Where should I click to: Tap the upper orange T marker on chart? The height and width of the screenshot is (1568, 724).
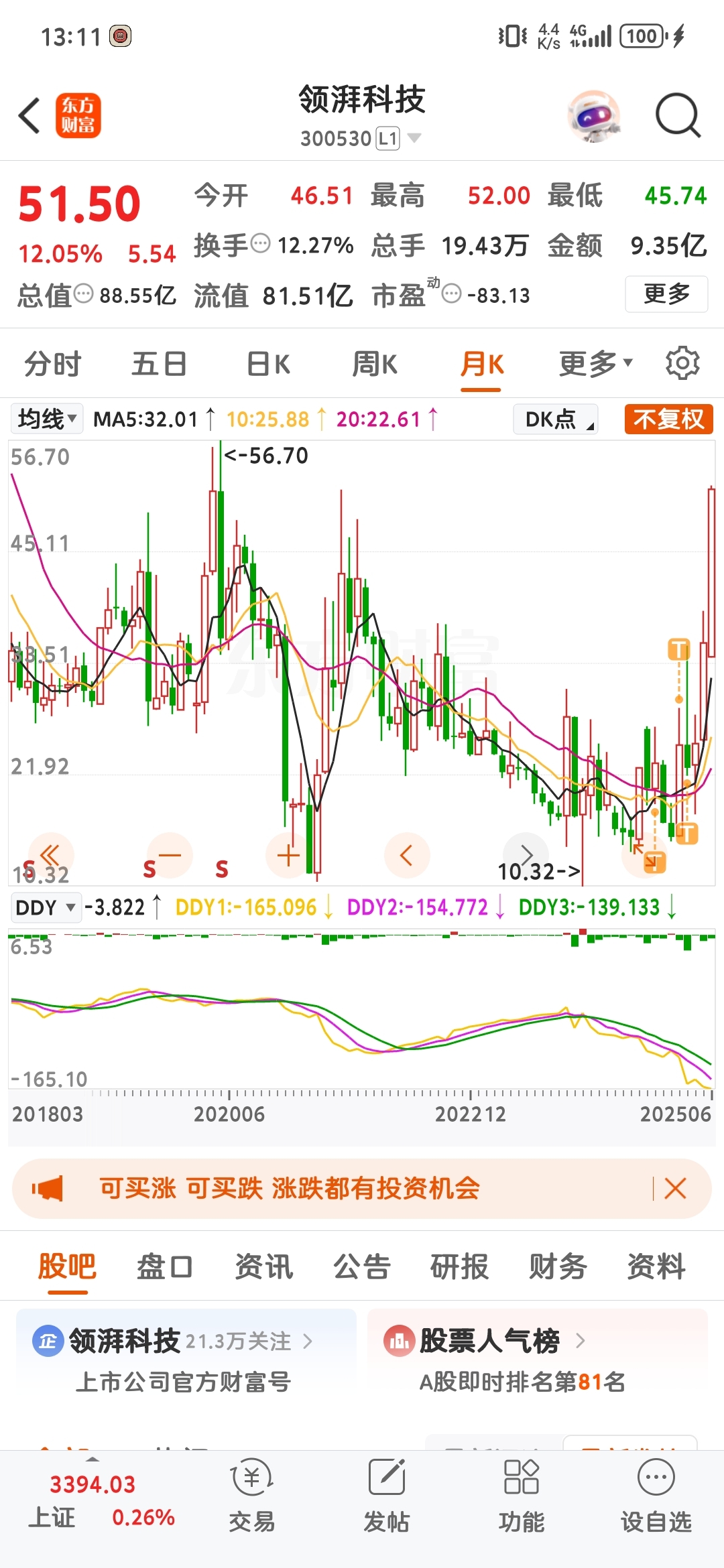tap(679, 649)
